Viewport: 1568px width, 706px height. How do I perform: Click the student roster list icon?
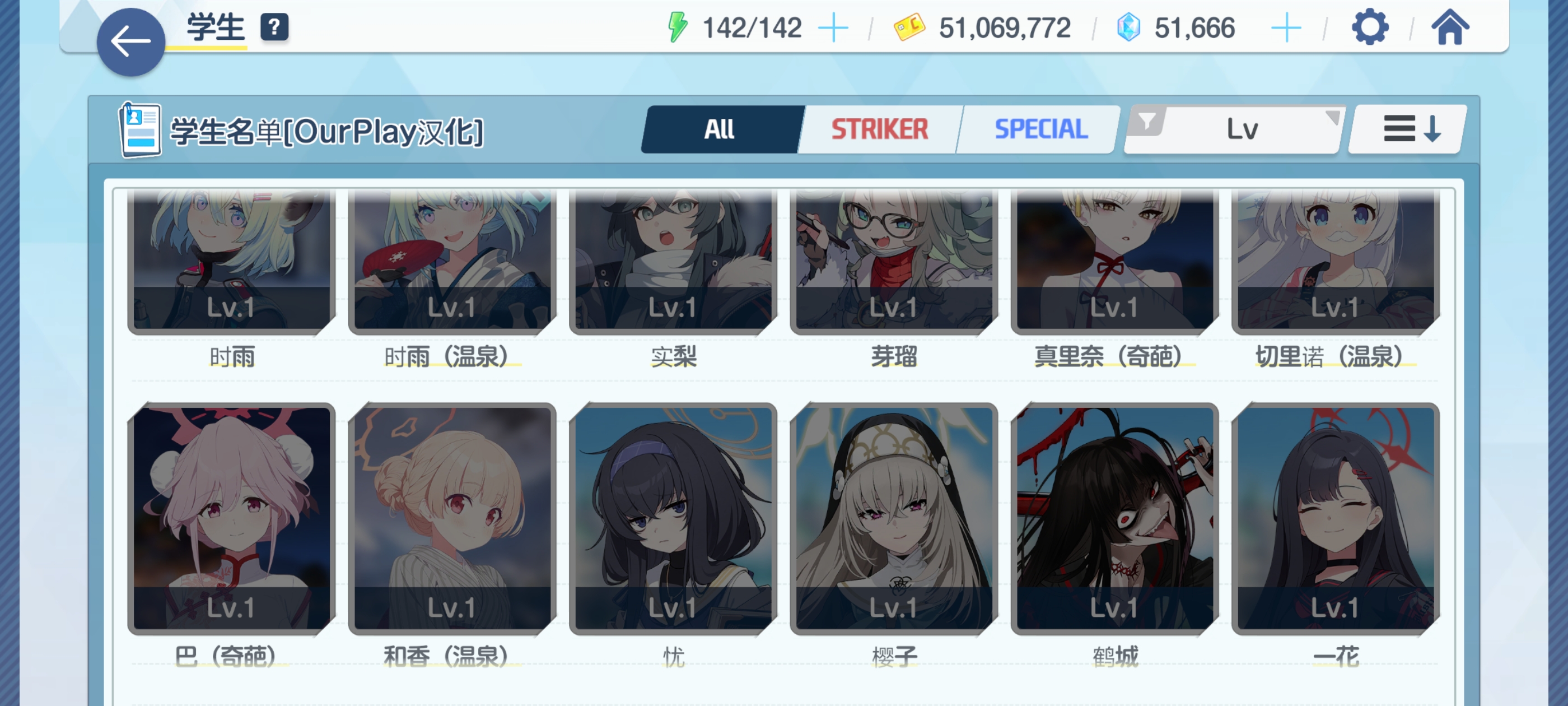pos(141,129)
